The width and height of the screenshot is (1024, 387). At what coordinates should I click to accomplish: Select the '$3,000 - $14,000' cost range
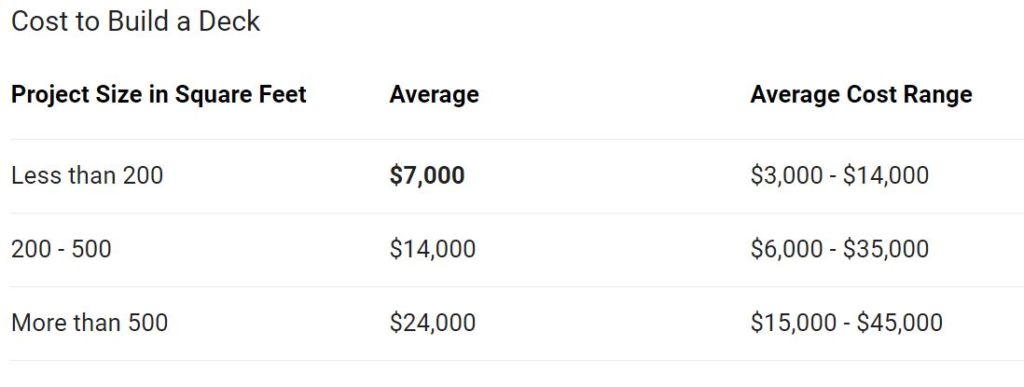coord(839,175)
